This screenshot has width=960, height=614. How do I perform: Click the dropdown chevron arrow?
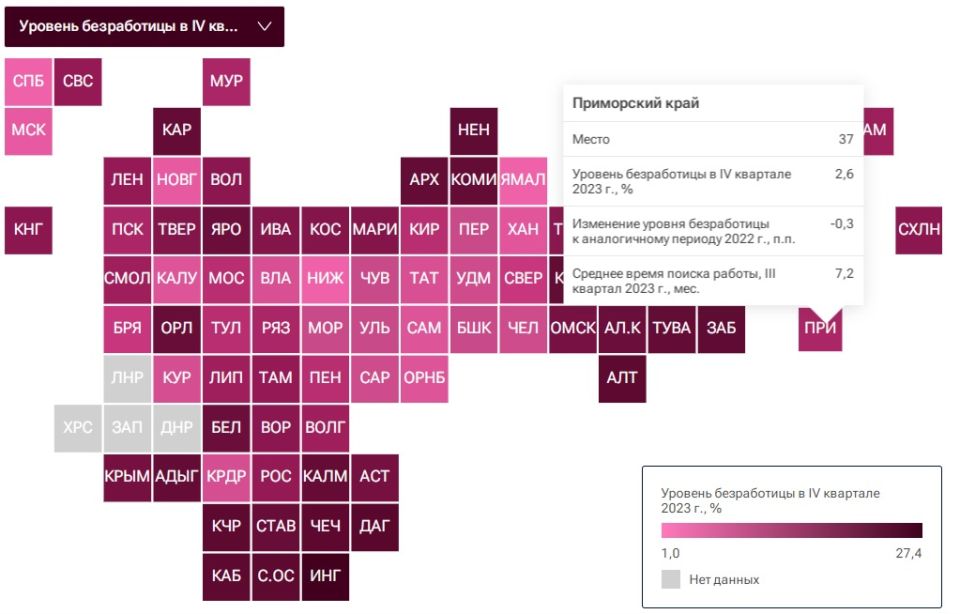click(264, 26)
